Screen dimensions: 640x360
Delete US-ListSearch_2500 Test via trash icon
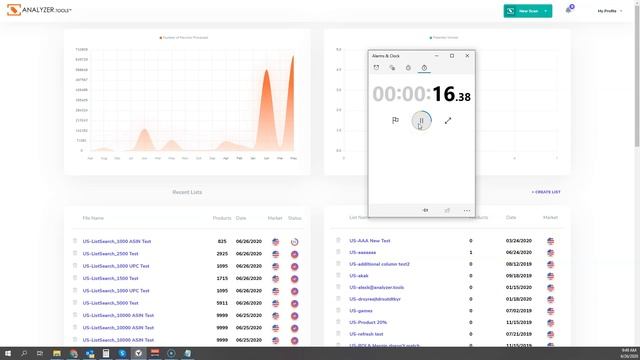pyautogui.click(x=75, y=253)
